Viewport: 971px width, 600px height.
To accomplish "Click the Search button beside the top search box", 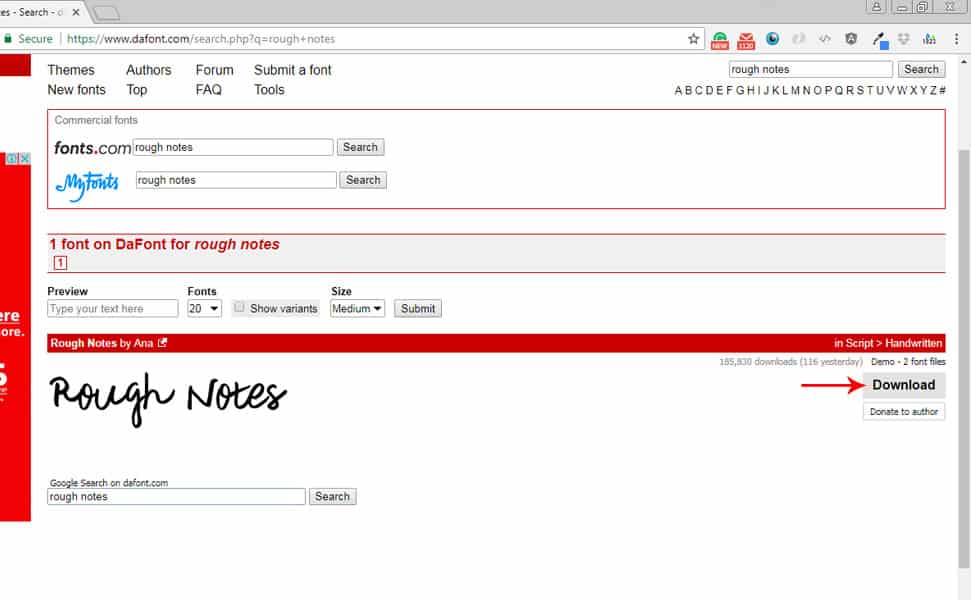I will click(x=921, y=69).
